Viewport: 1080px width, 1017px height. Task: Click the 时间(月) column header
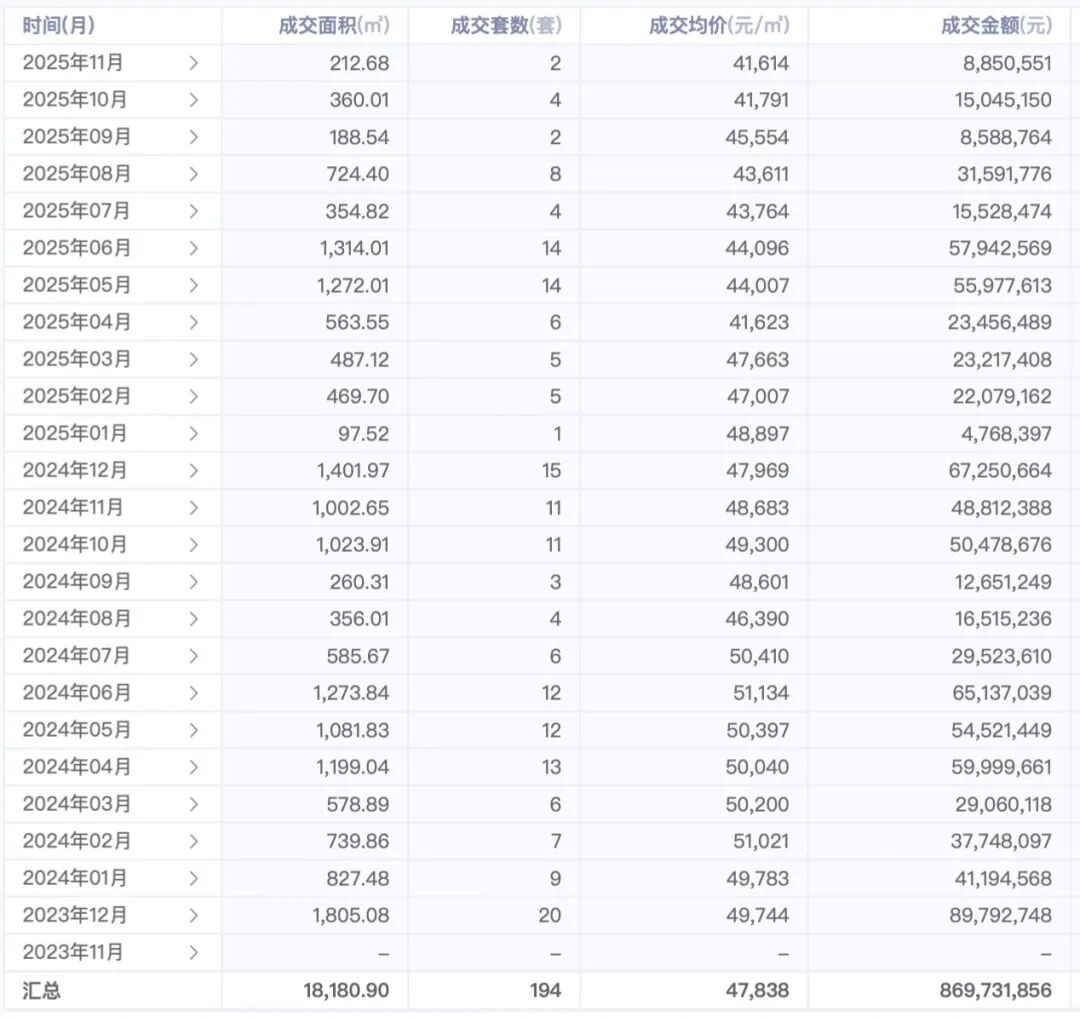pyautogui.click(x=59, y=26)
